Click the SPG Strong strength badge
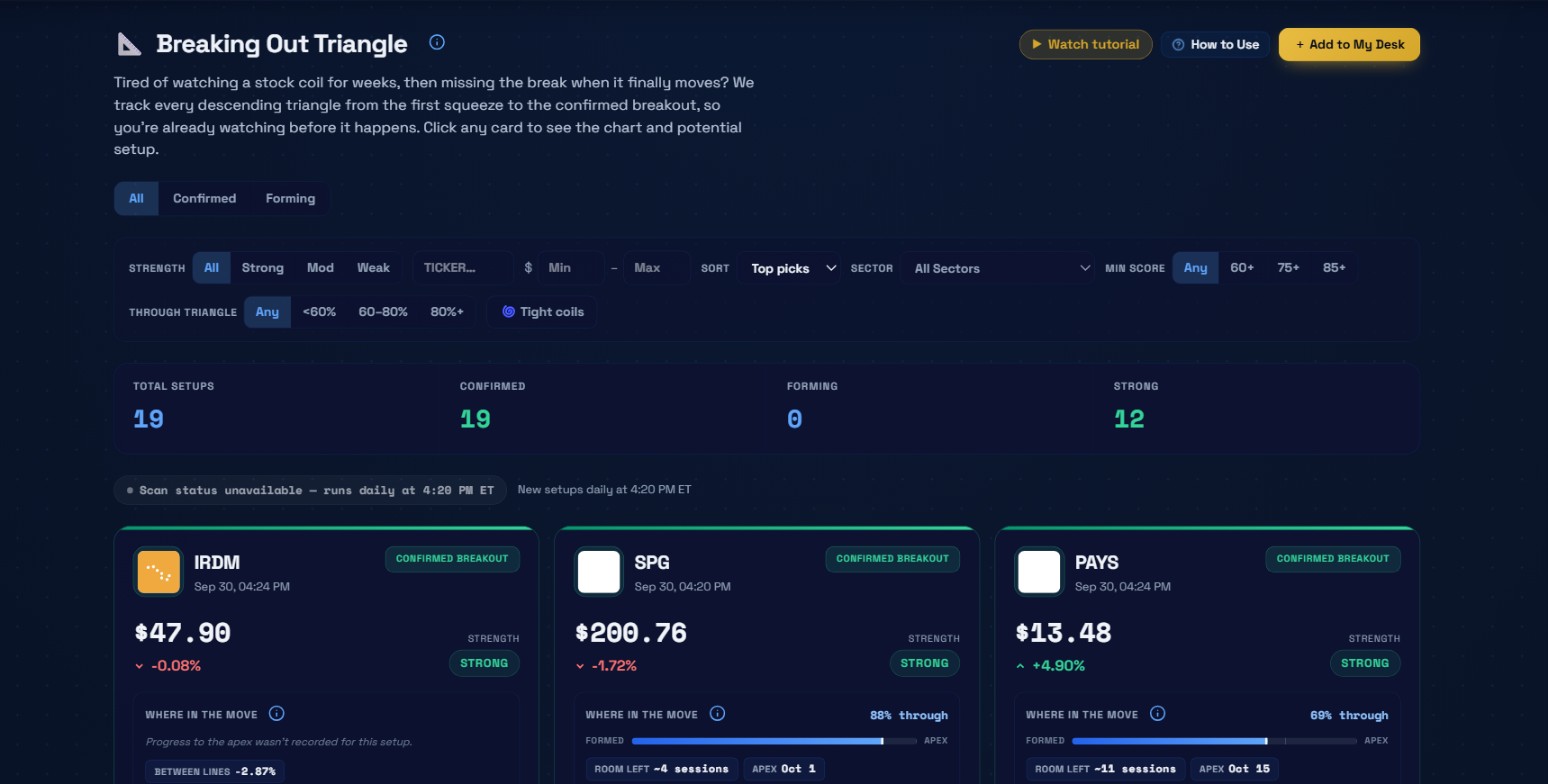Screen dimensions: 1548x784 (x=924, y=663)
